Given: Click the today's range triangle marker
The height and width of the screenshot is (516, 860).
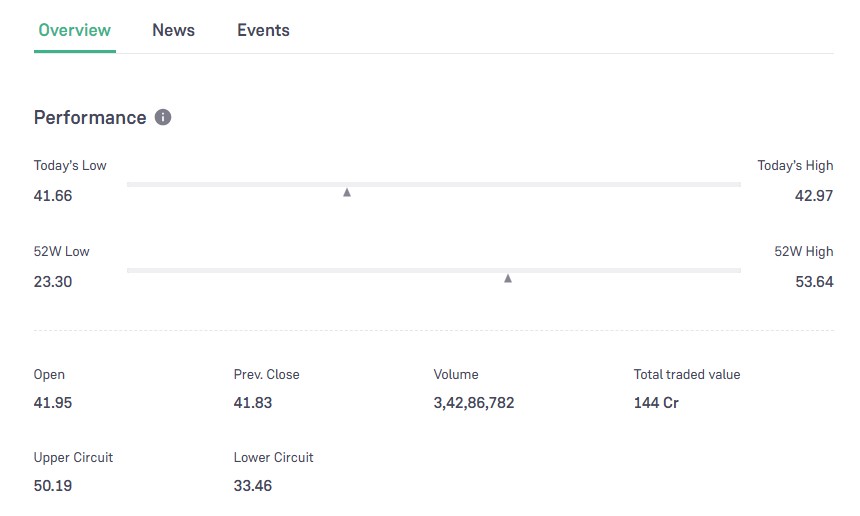Looking at the screenshot, I should 347,192.
